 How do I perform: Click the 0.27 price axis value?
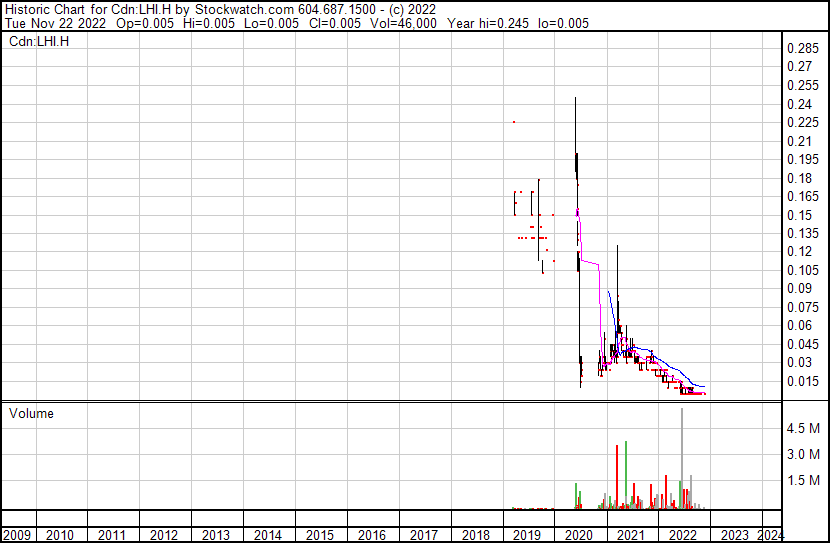[799, 67]
